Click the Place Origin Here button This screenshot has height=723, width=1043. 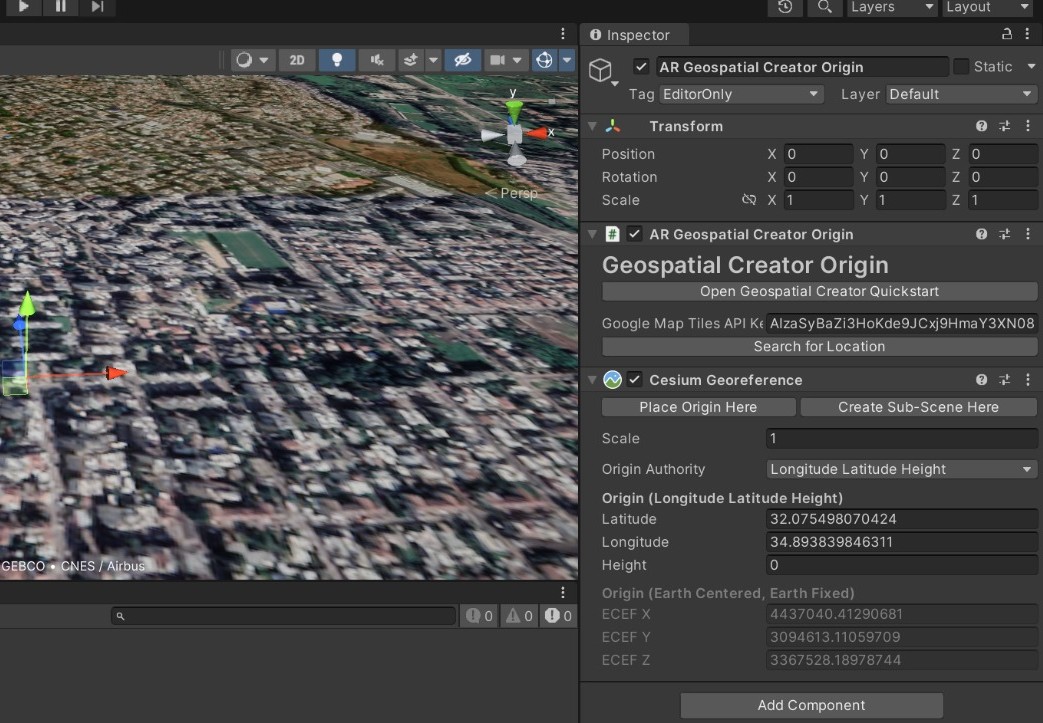698,407
